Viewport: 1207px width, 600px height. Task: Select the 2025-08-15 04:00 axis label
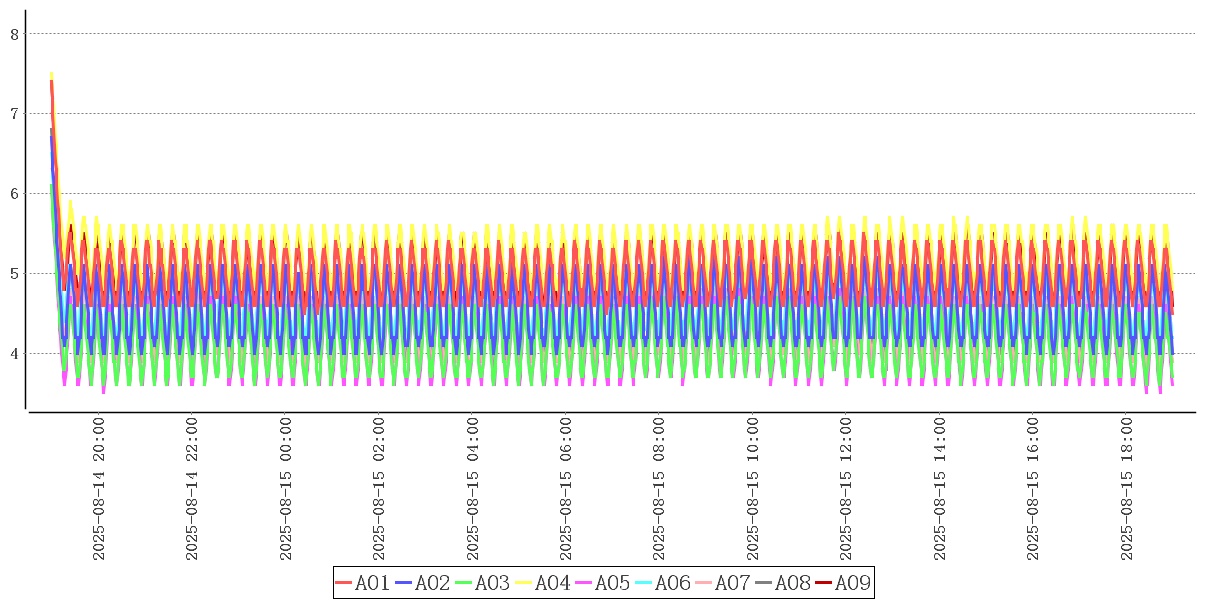pos(473,489)
